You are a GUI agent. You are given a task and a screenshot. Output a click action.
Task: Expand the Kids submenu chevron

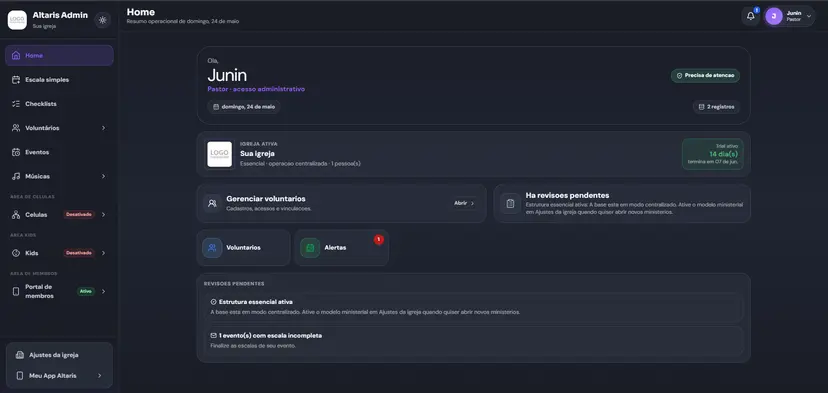104,253
